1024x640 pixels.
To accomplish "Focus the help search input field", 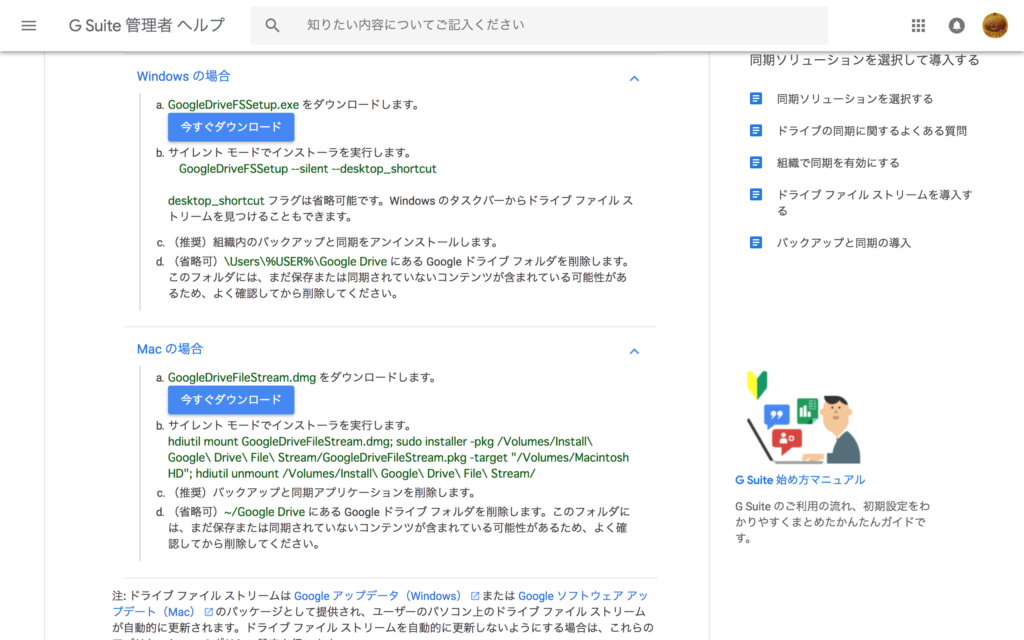I will point(539,25).
